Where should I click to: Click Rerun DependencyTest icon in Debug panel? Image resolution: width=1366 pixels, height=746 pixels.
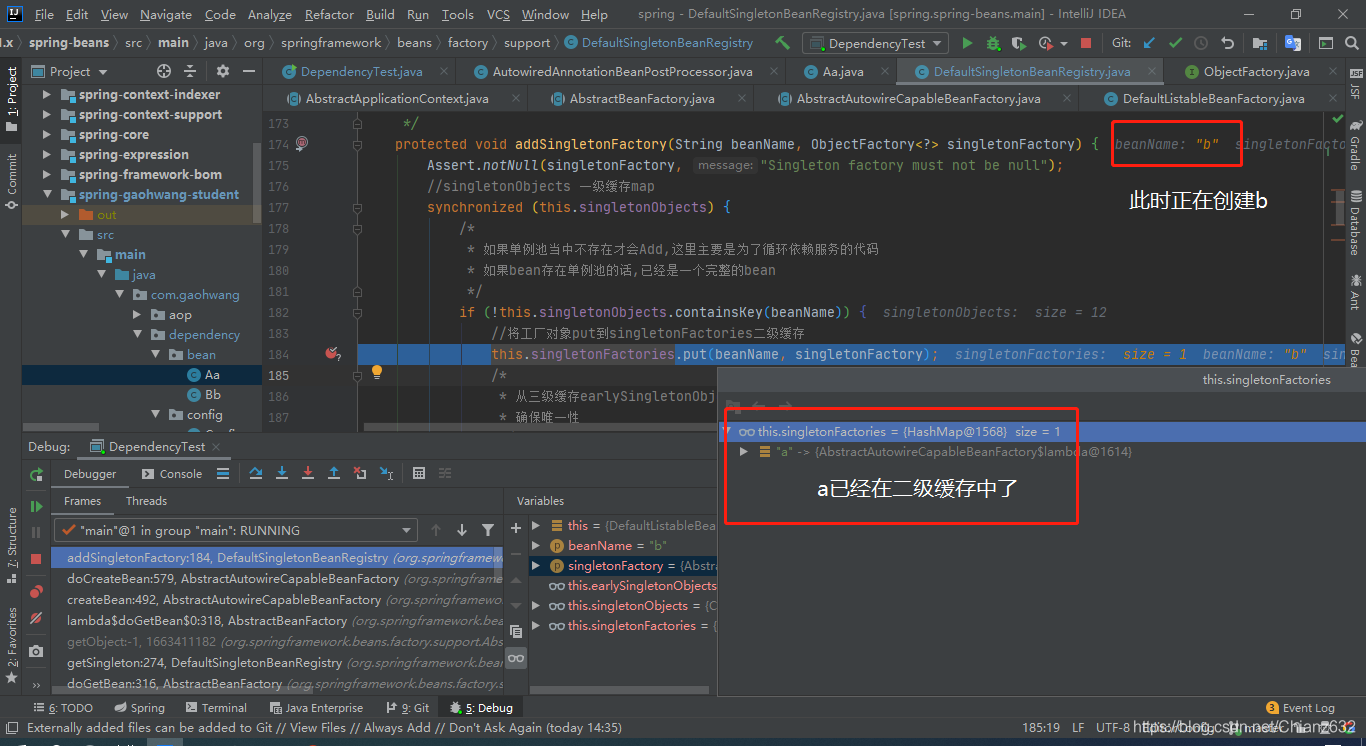(36, 474)
